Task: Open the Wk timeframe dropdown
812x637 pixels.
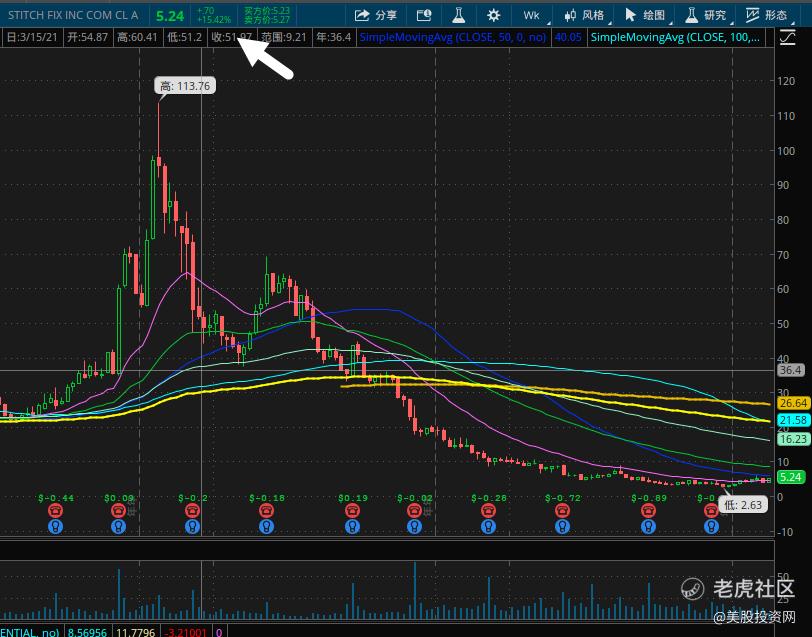Action: pos(533,16)
